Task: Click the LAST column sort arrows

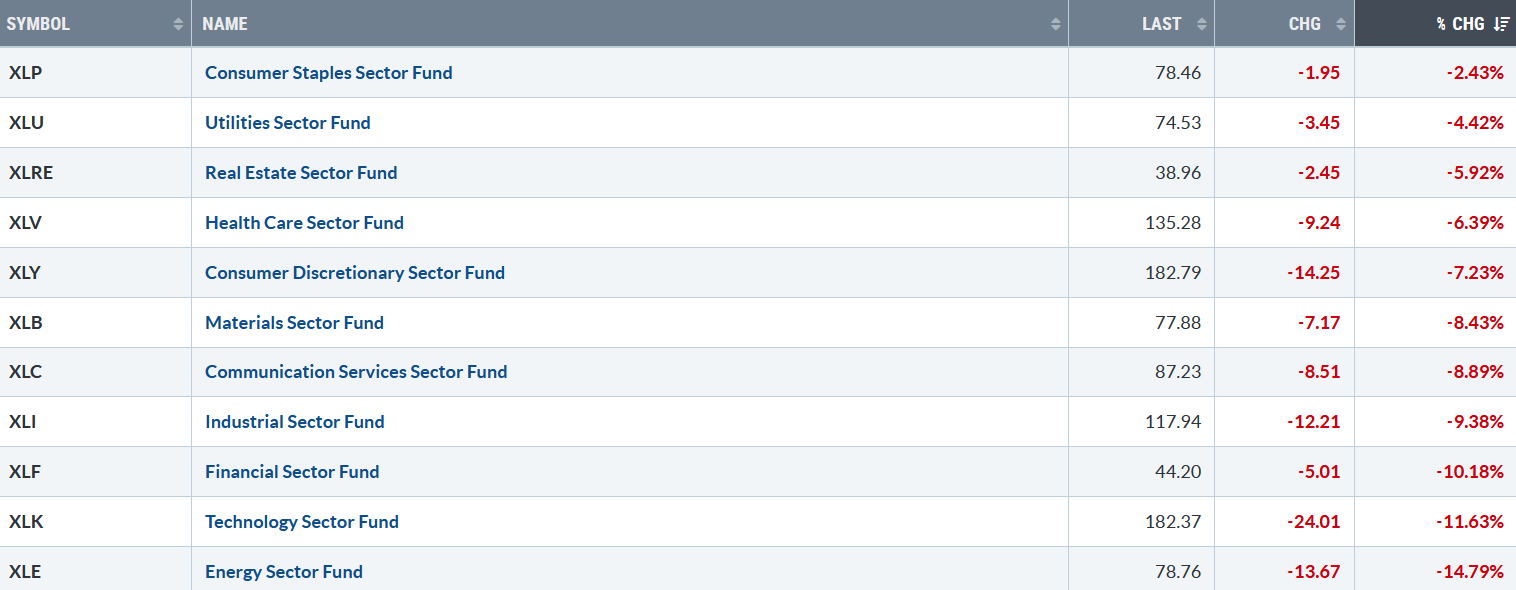Action: [x=1201, y=24]
